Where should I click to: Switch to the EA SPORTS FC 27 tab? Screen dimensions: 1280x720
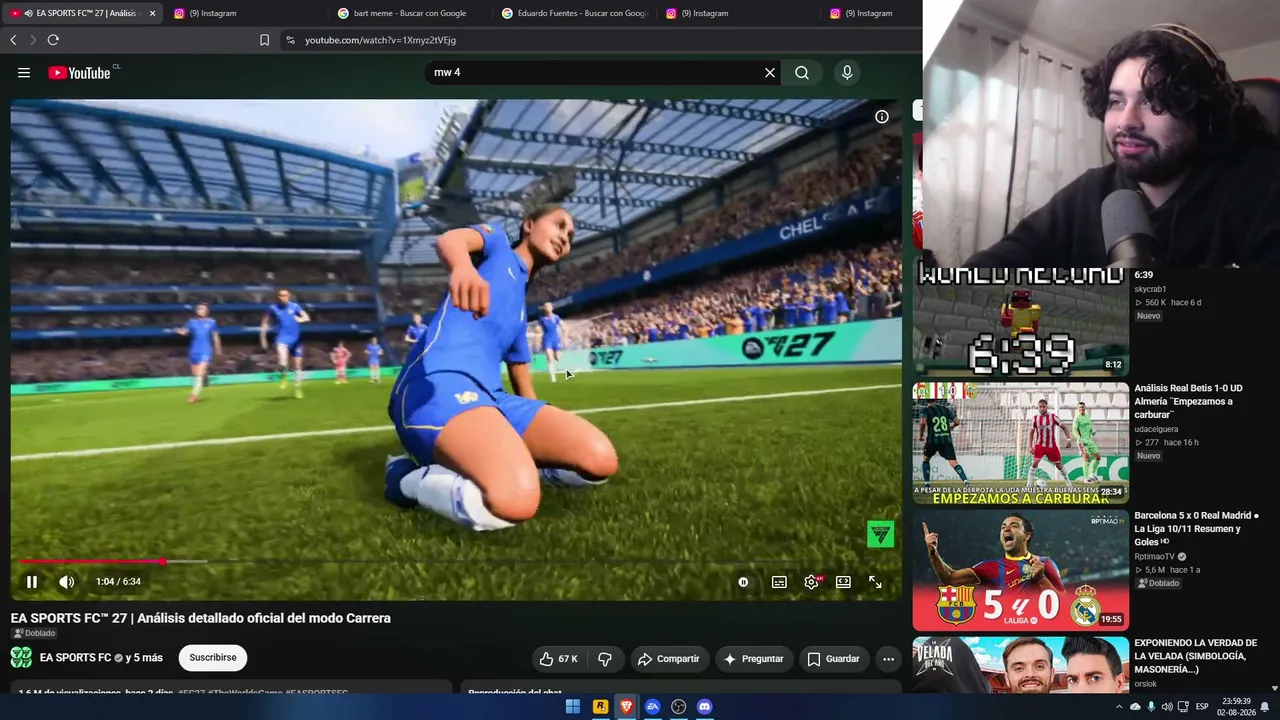[x=82, y=14]
